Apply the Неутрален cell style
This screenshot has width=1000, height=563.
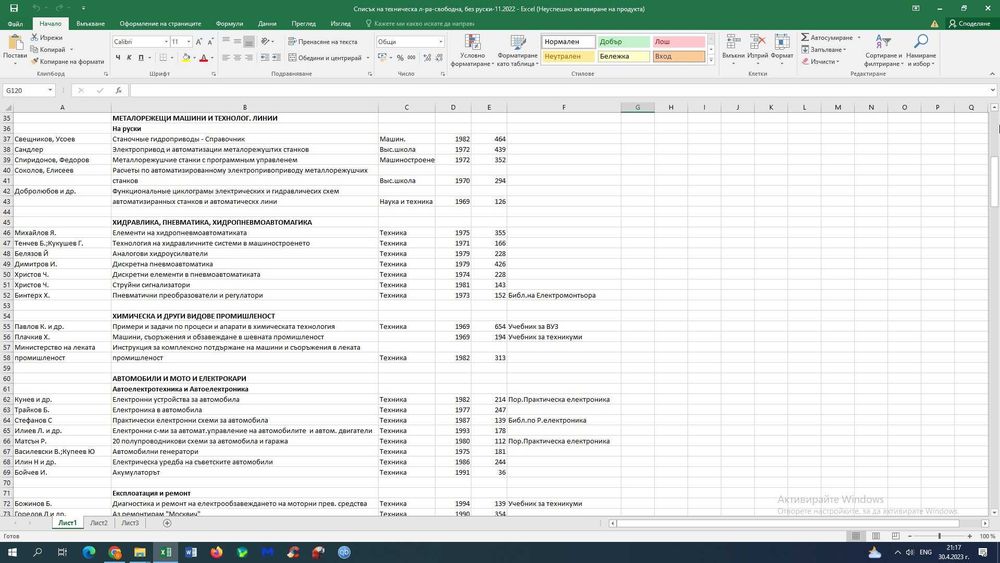pos(568,56)
